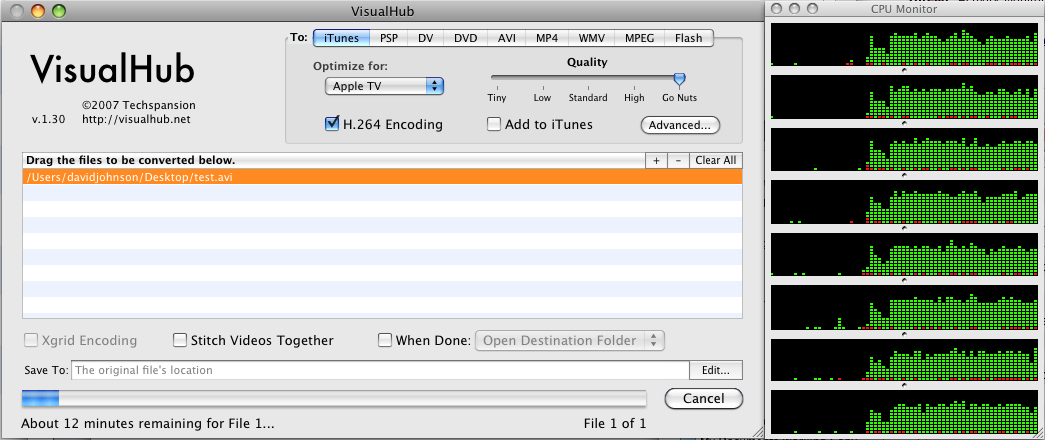
Task: Switch to the PSP tab
Action: (389, 38)
